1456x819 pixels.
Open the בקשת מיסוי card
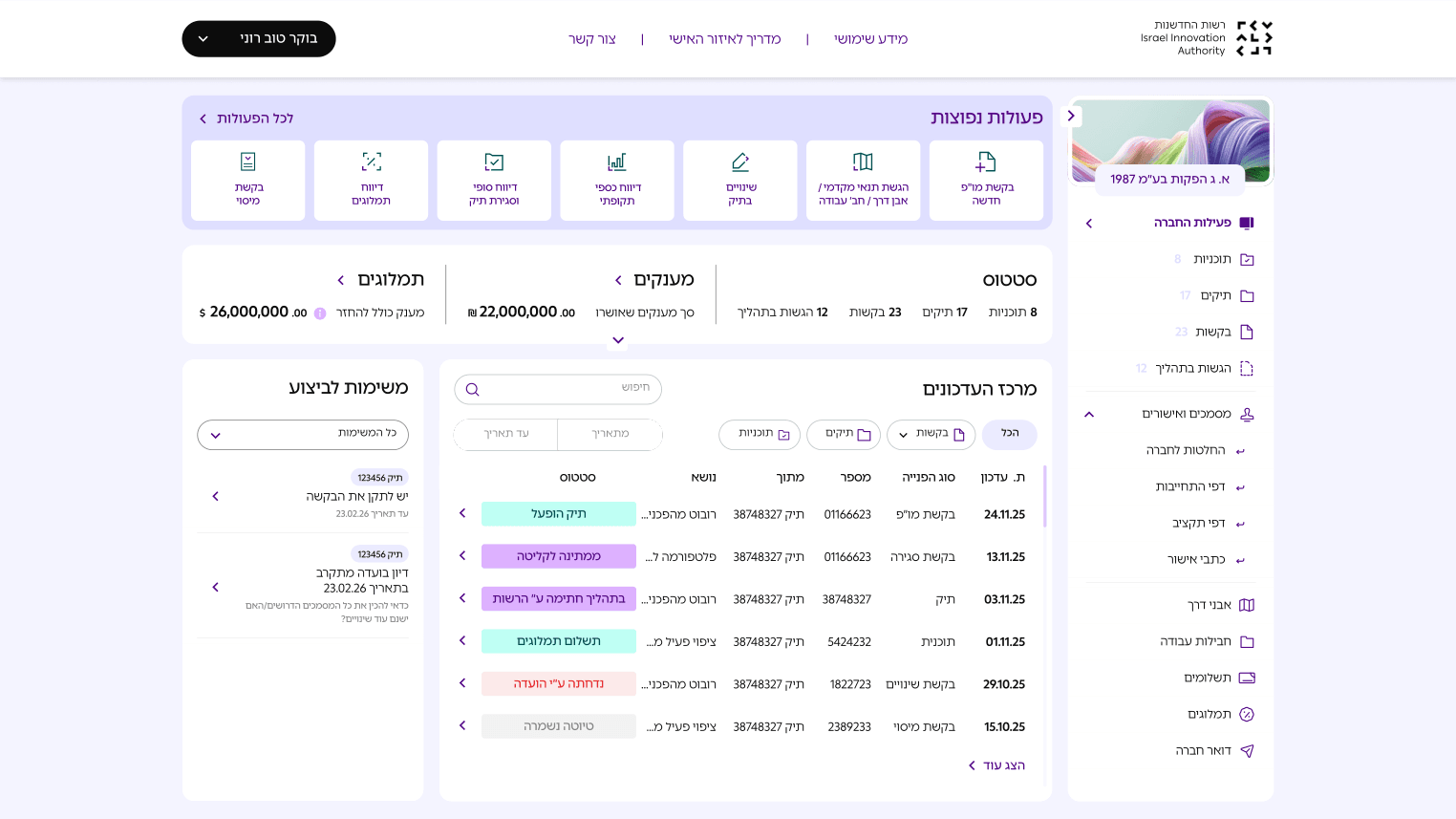[x=248, y=181]
